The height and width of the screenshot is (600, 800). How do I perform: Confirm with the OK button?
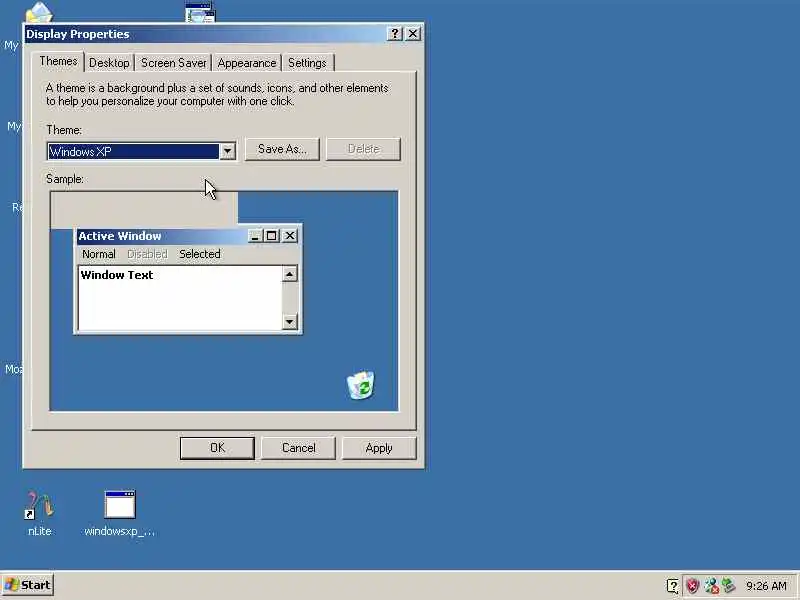(217, 448)
